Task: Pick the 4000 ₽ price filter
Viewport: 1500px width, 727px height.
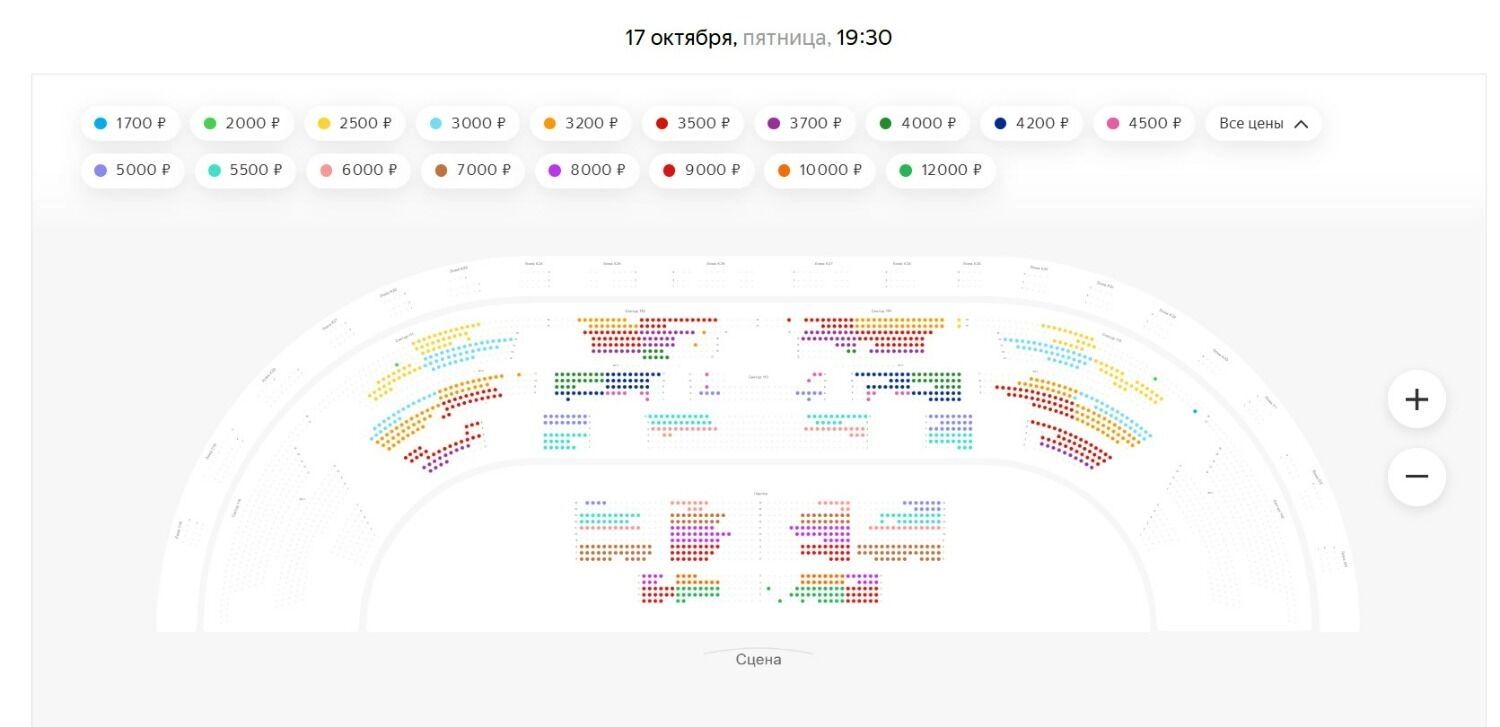Action: pyautogui.click(x=917, y=124)
